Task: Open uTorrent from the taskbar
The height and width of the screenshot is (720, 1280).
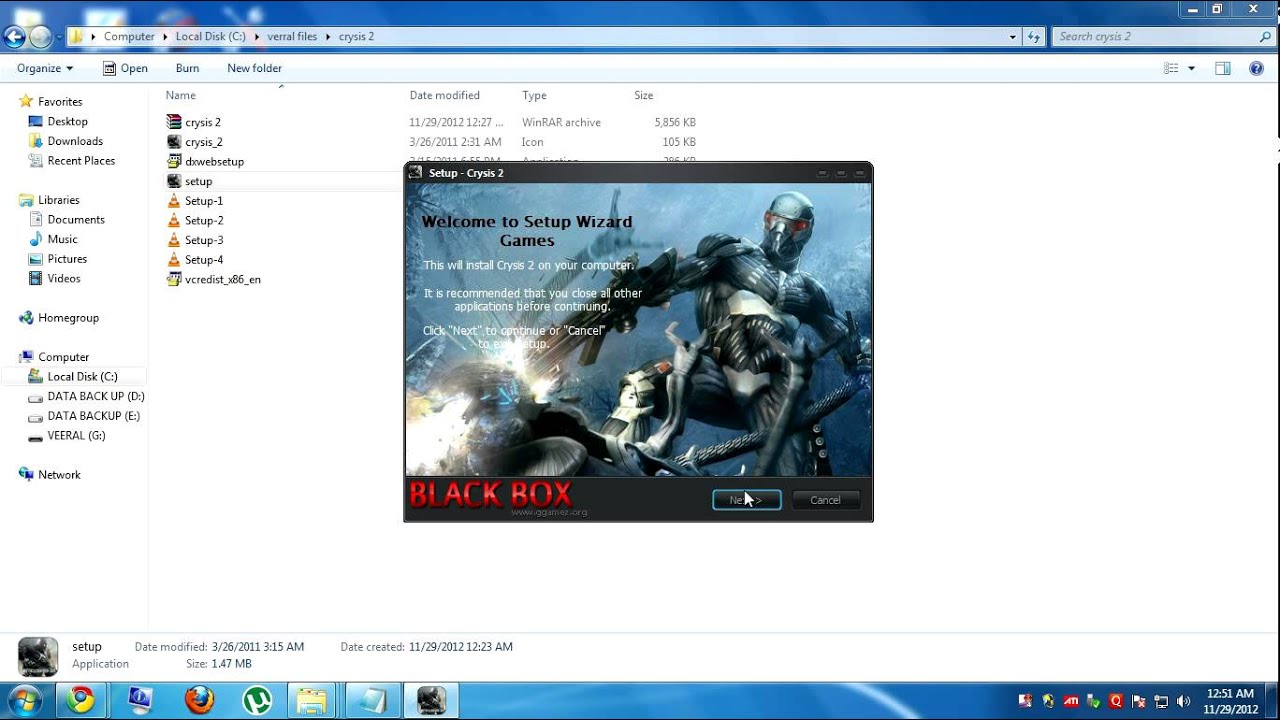Action: click(259, 700)
